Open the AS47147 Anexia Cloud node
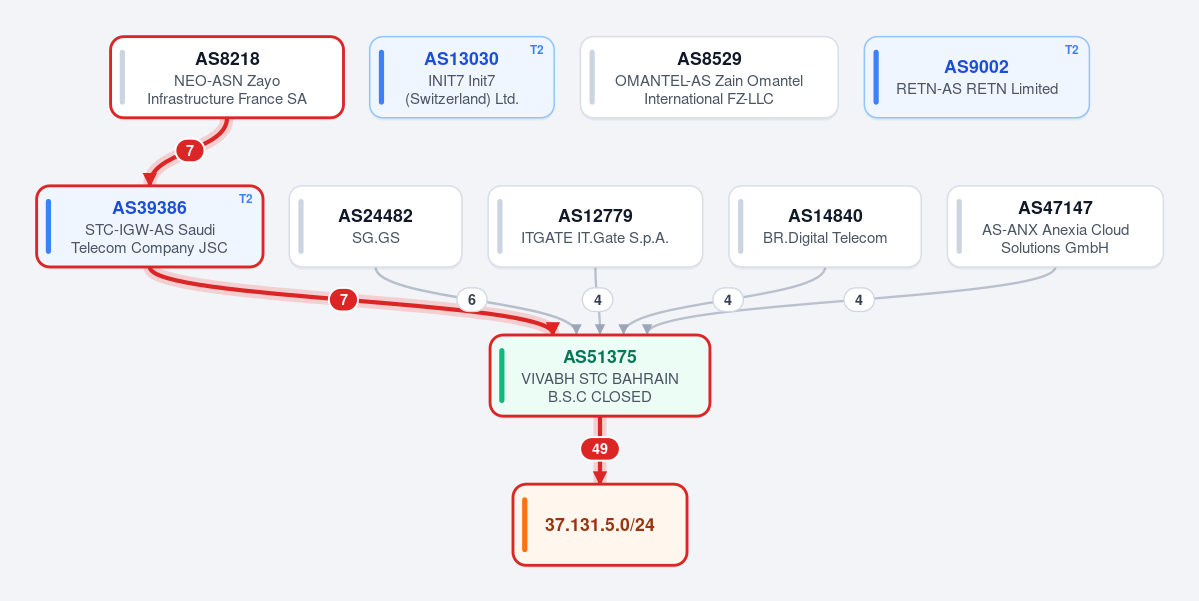The width and height of the screenshot is (1199, 601). click(1055, 226)
